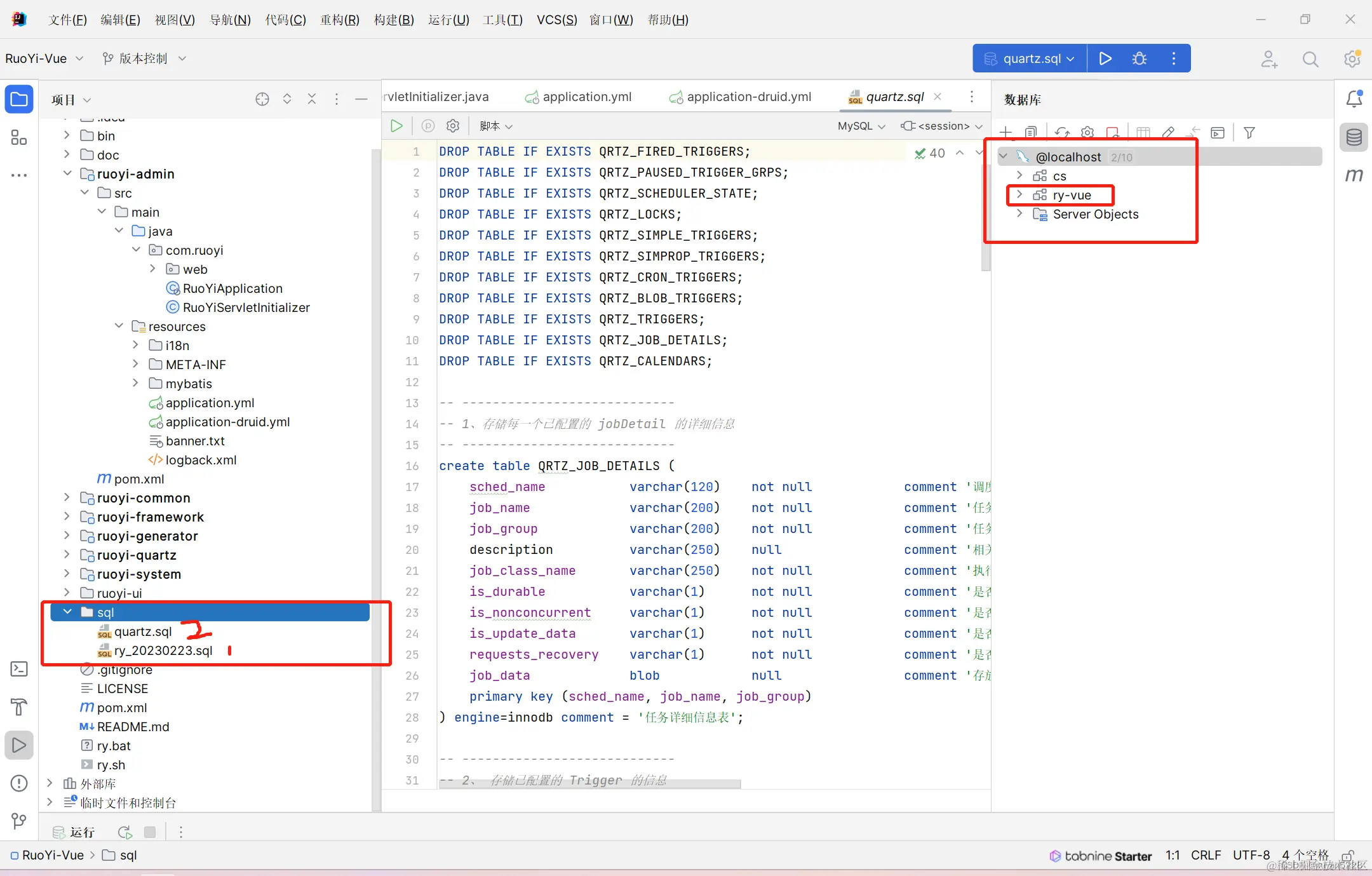Viewport: 1372px width, 876px height.
Task: Collapse the sql folder
Action: pos(67,612)
